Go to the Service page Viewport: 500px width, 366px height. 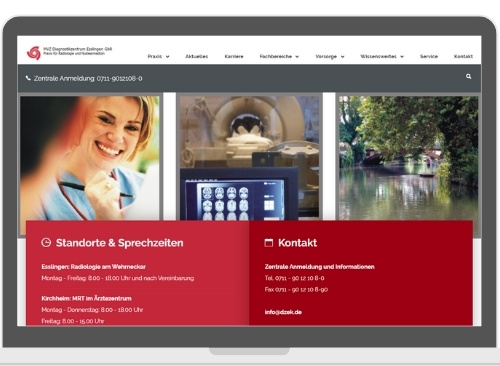coord(429,56)
